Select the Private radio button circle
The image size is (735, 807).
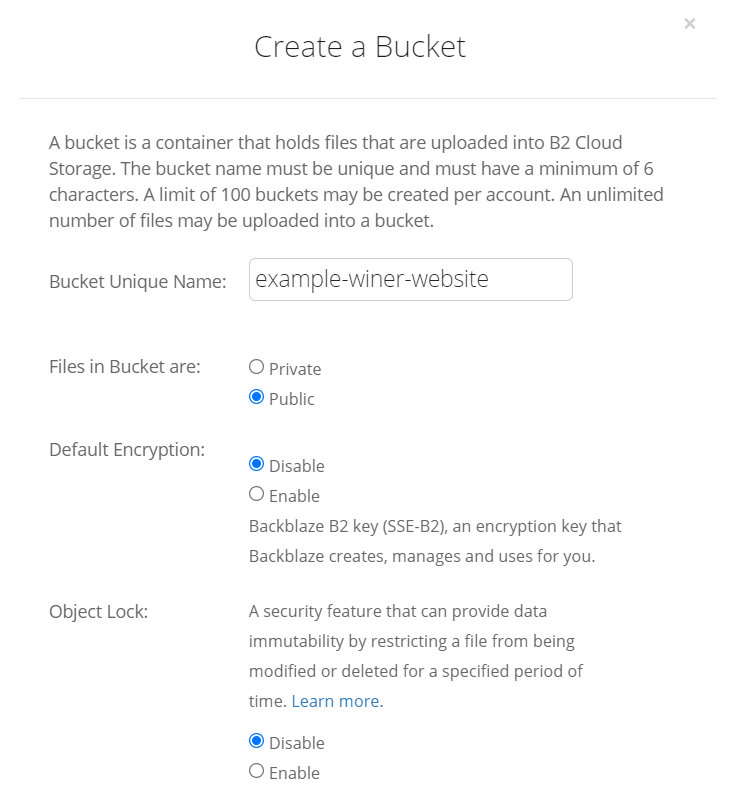(256, 367)
